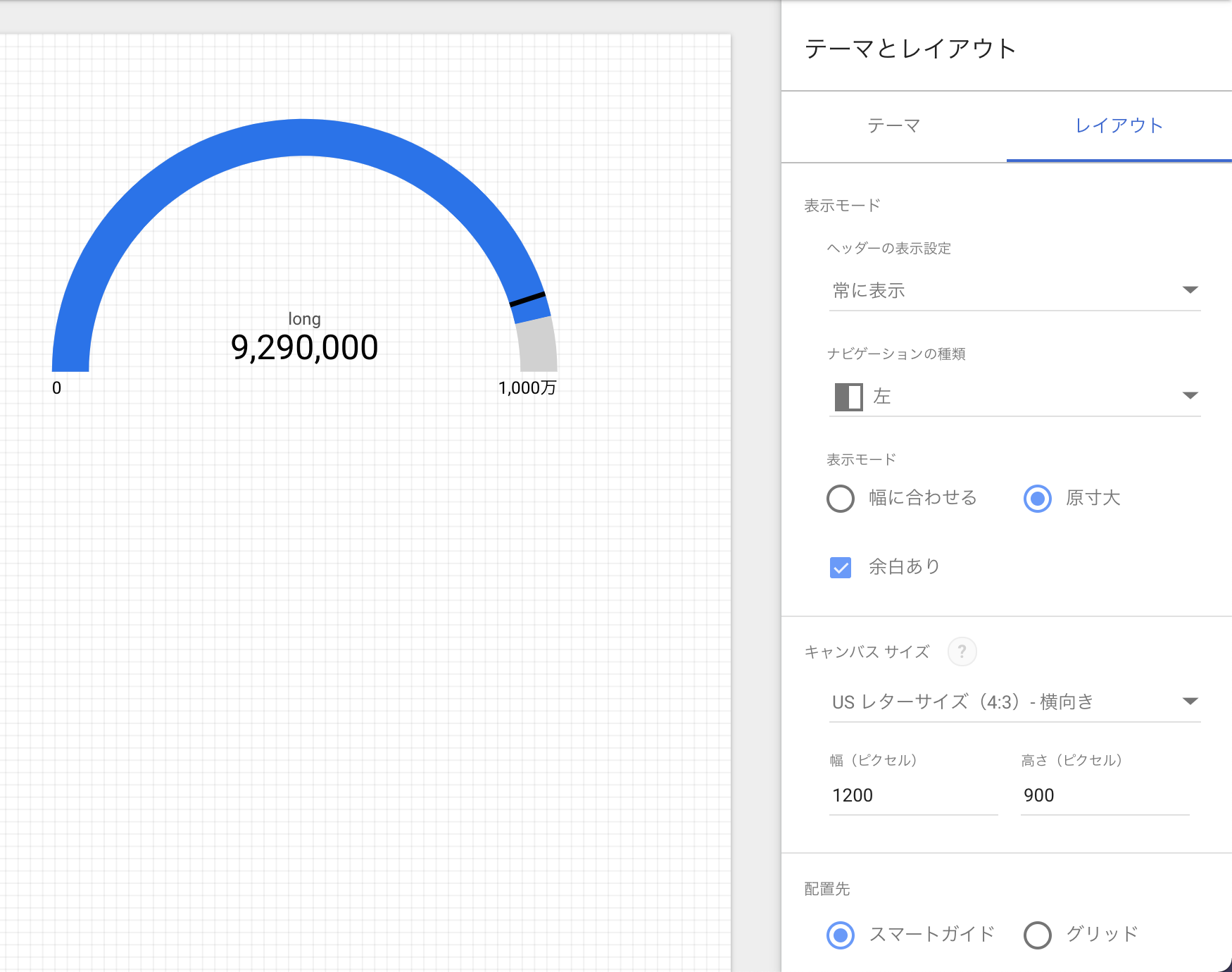Choose the グリッド placement option
This screenshot has height=972, width=1232.
pos(1037,935)
